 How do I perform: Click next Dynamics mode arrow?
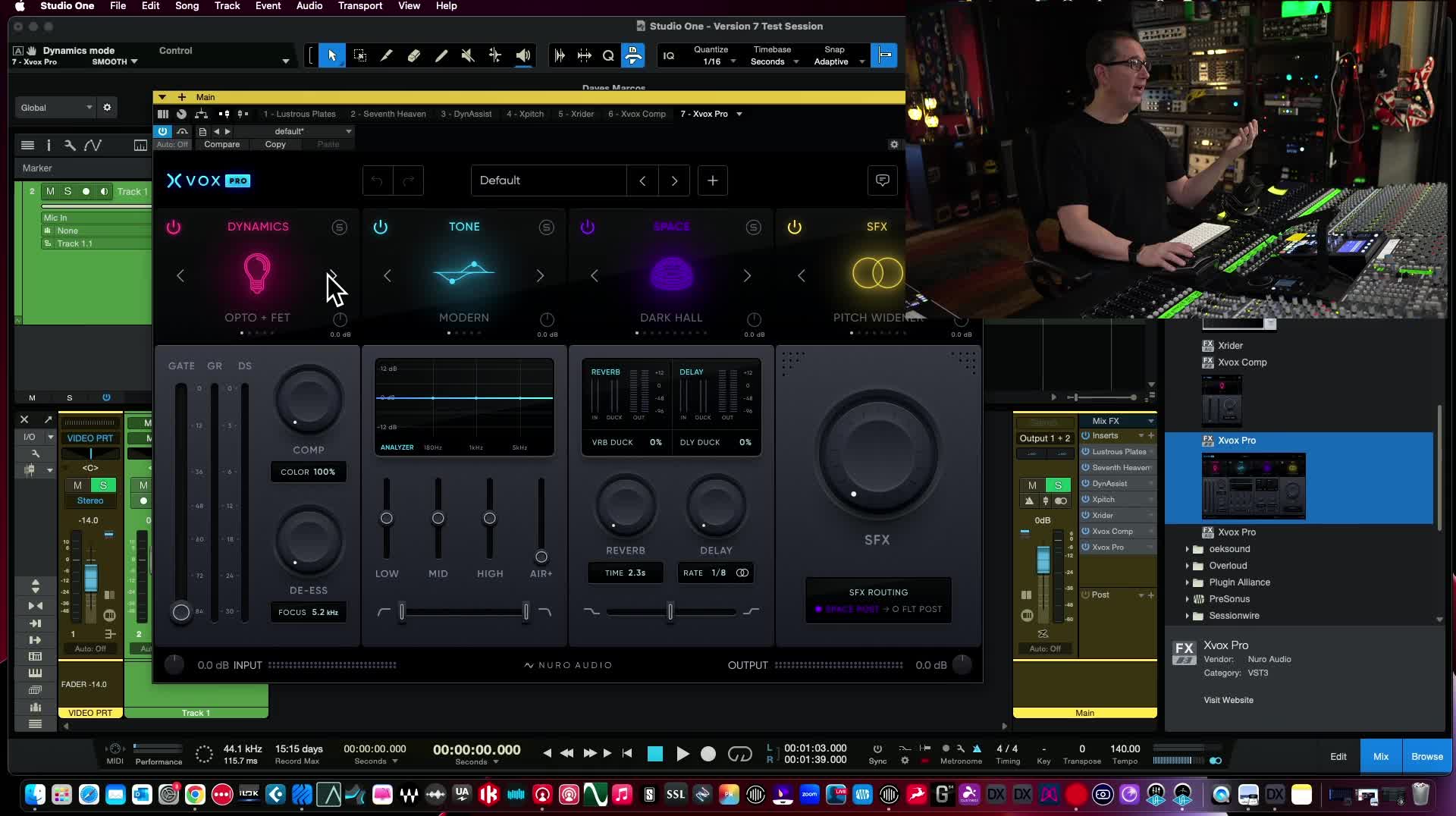click(333, 276)
